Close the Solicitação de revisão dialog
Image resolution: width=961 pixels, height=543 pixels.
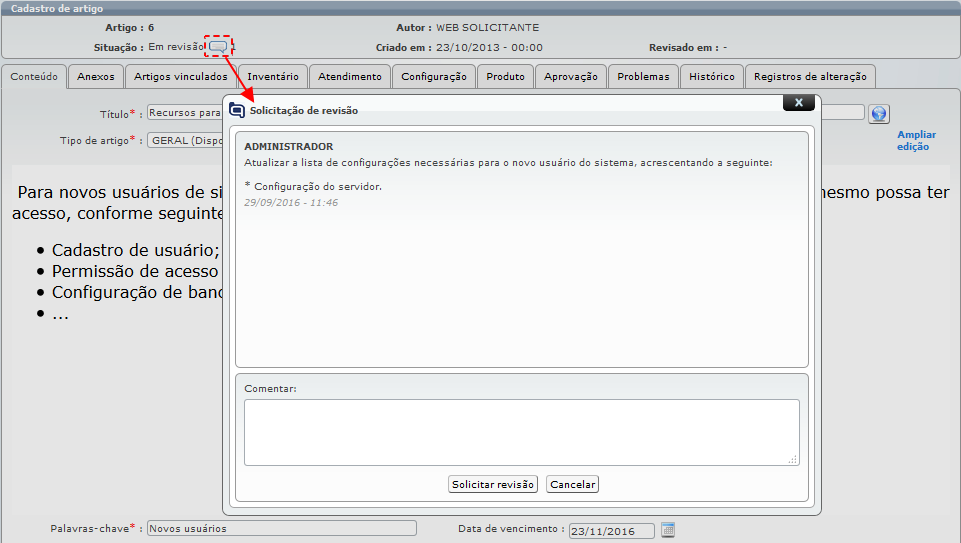click(x=798, y=102)
